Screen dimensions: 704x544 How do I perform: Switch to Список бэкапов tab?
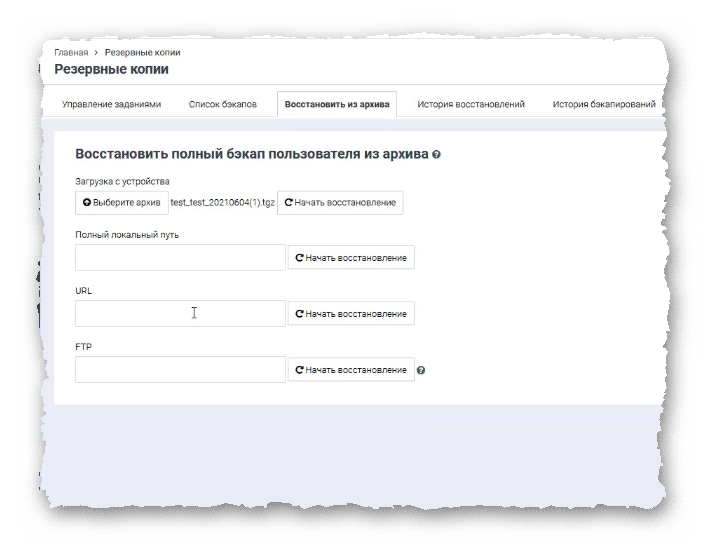(x=223, y=104)
